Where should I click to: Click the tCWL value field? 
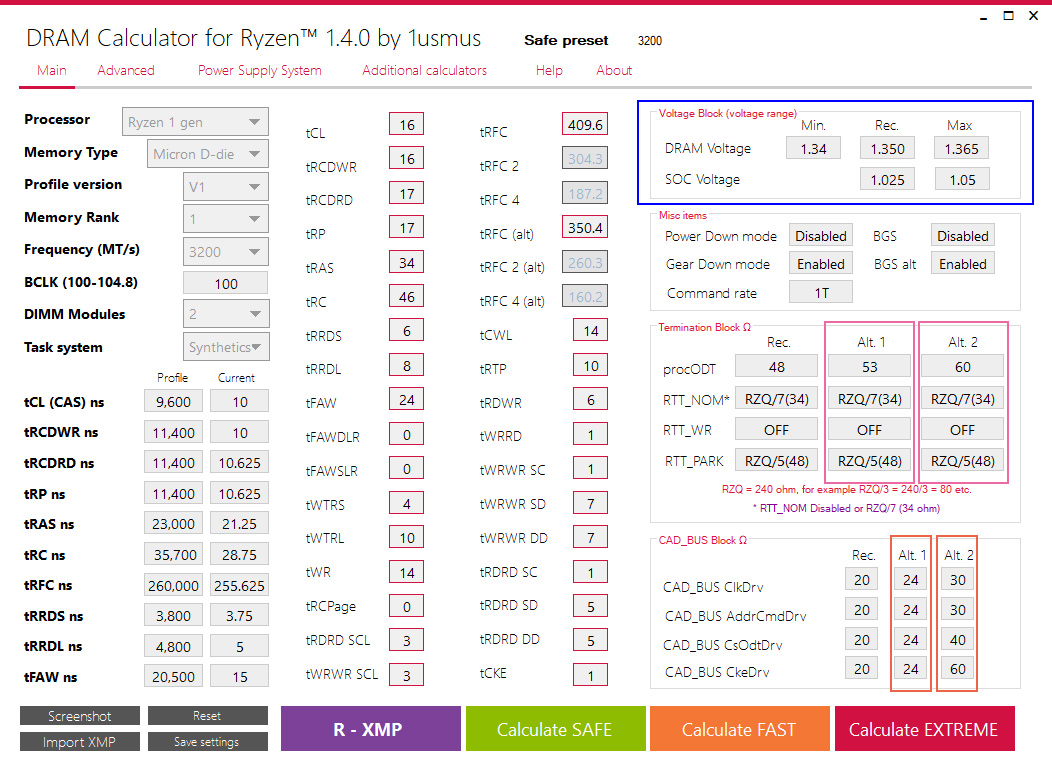coord(590,331)
